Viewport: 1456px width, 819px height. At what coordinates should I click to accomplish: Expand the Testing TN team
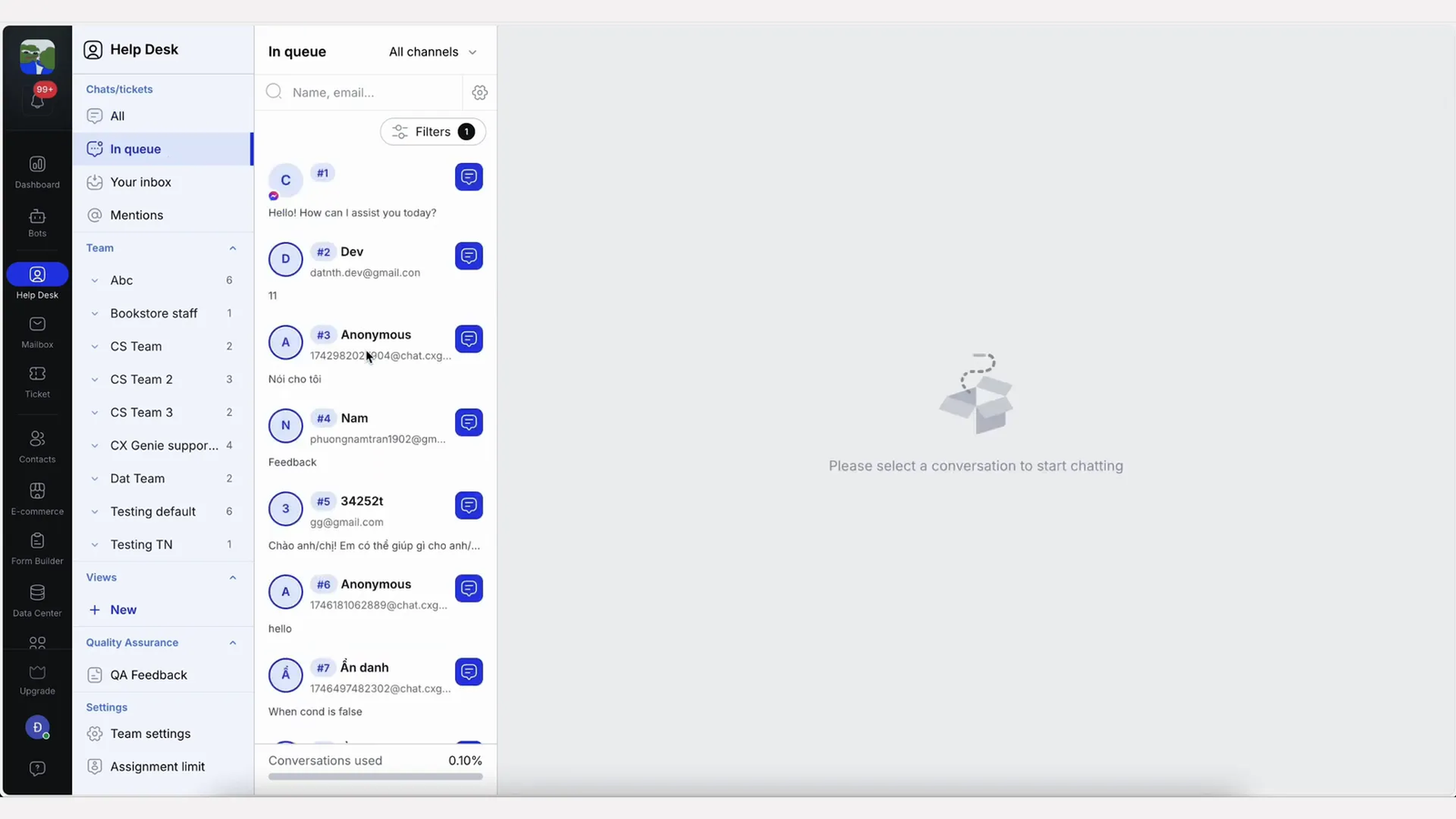(x=95, y=544)
